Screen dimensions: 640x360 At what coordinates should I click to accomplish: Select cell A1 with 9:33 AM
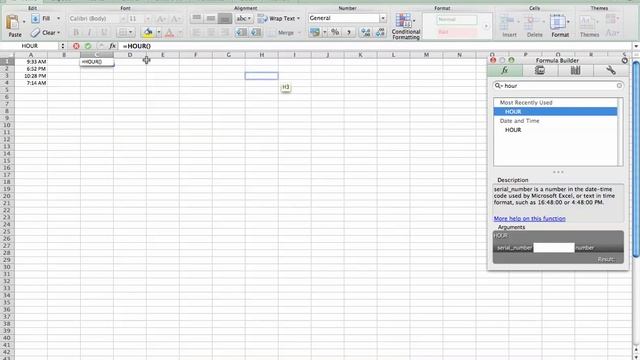(x=31, y=62)
